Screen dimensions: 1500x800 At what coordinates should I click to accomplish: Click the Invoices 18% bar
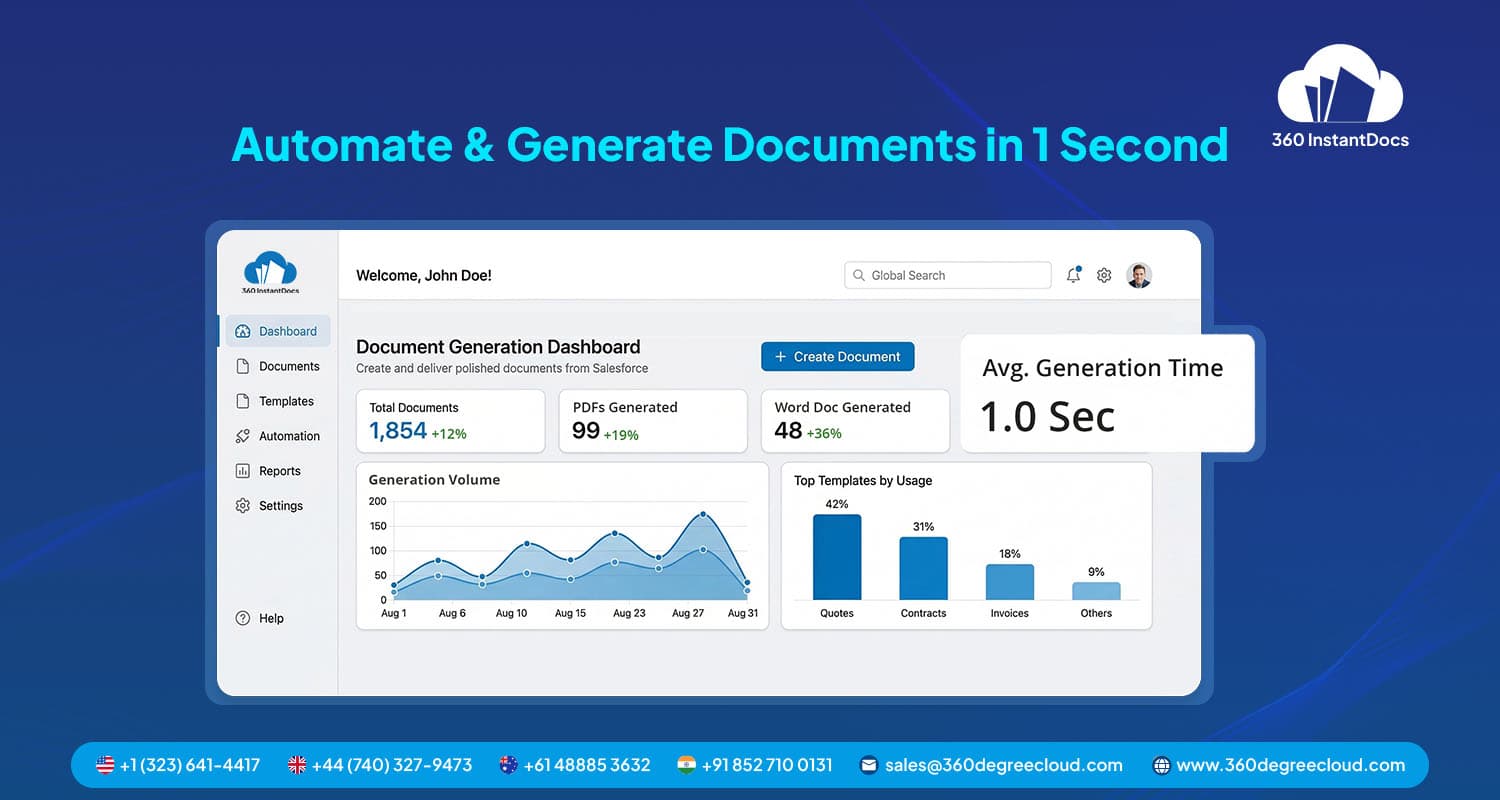[1010, 582]
